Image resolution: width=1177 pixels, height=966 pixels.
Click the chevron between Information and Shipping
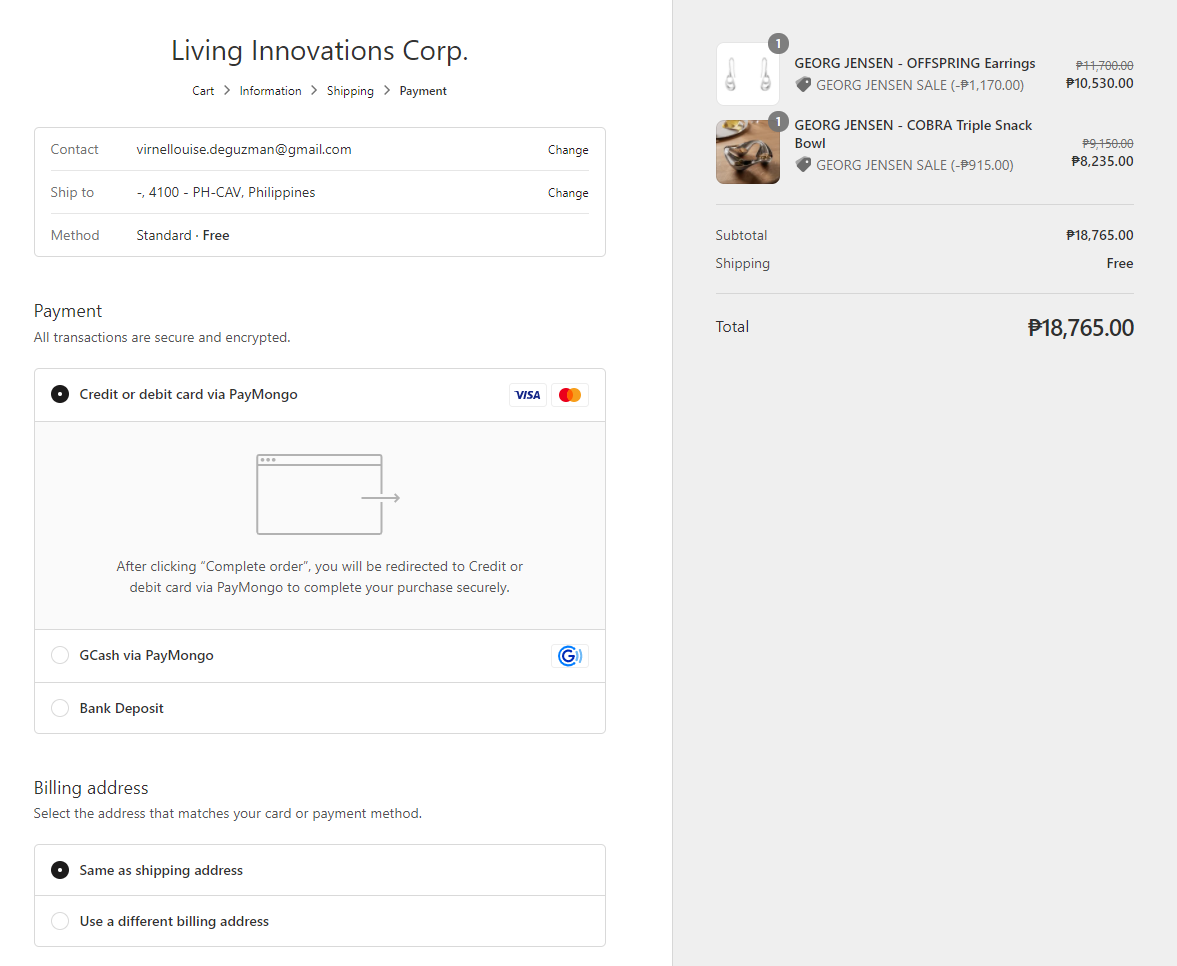314,90
